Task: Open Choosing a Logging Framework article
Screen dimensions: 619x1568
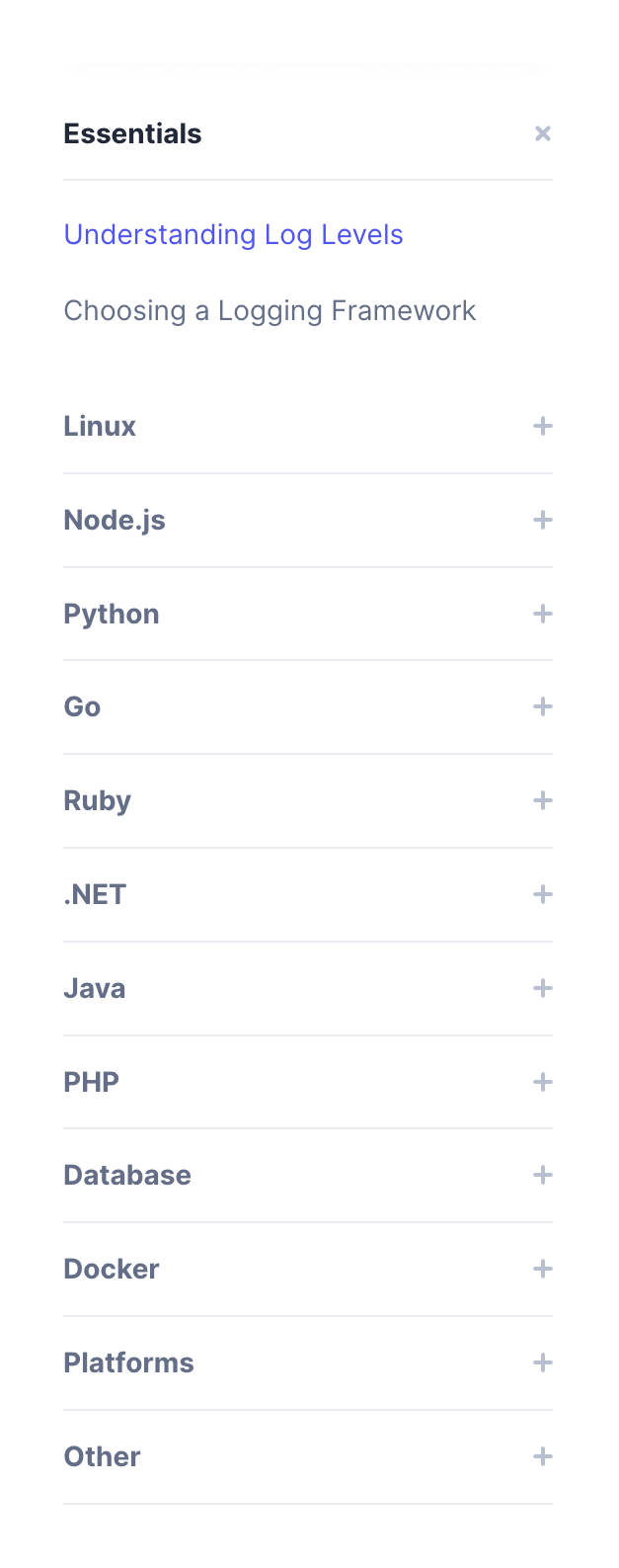Action: (x=270, y=310)
